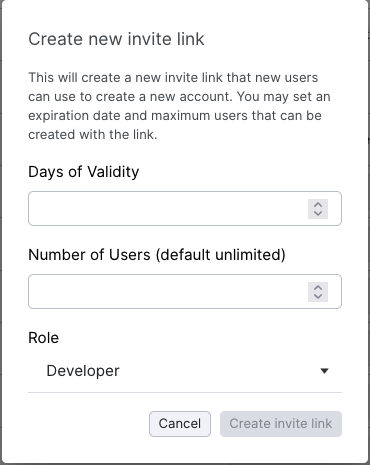Click gray spinner box in Days of Validity

click(318, 209)
